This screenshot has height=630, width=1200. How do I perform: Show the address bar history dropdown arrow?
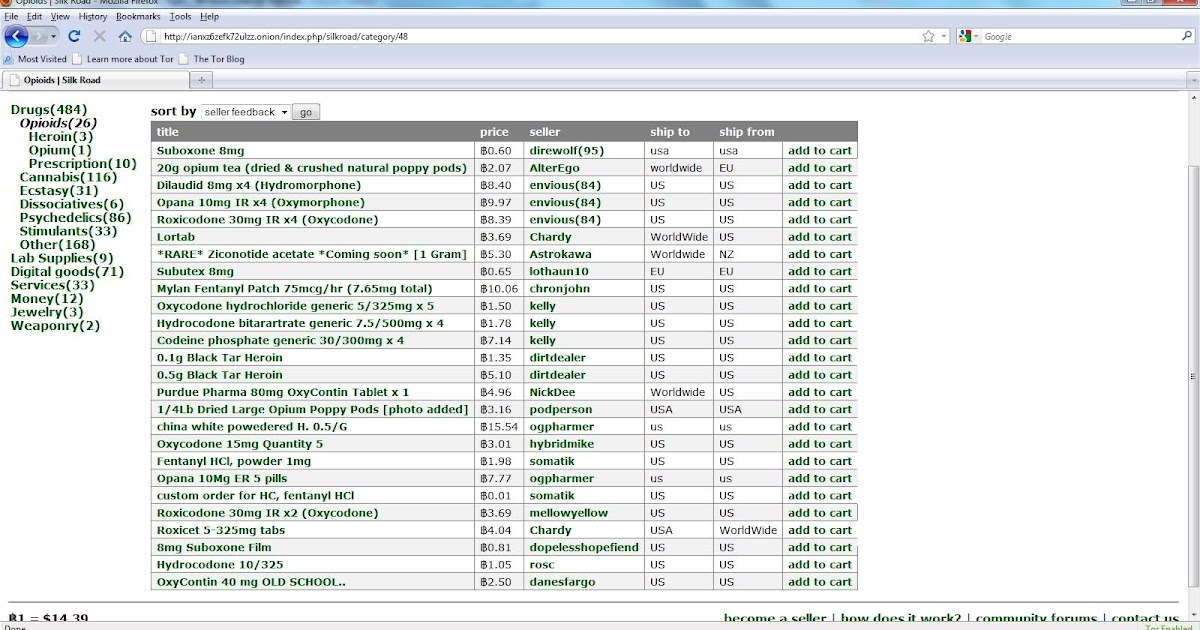943,36
